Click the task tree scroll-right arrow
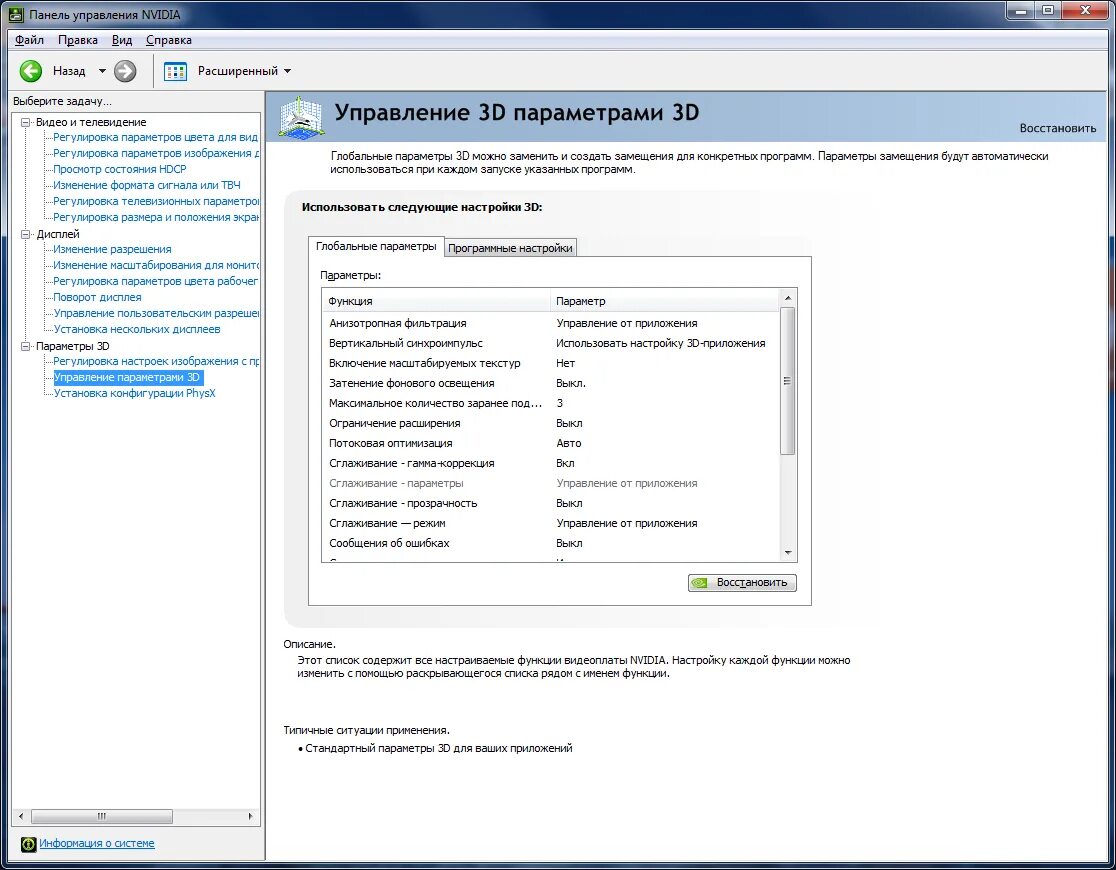1116x870 pixels. [x=251, y=816]
